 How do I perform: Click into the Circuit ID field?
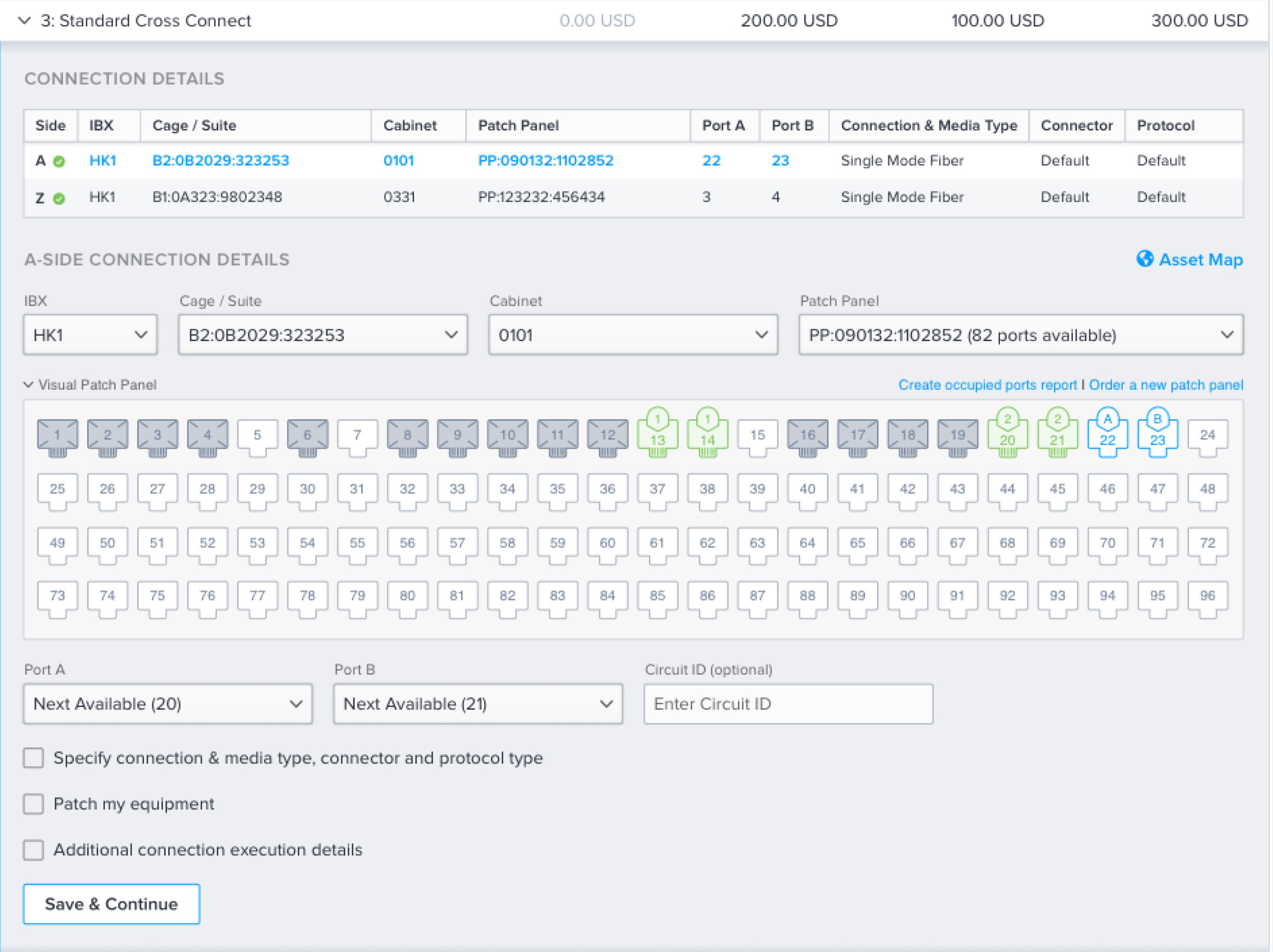pyautogui.click(x=788, y=704)
